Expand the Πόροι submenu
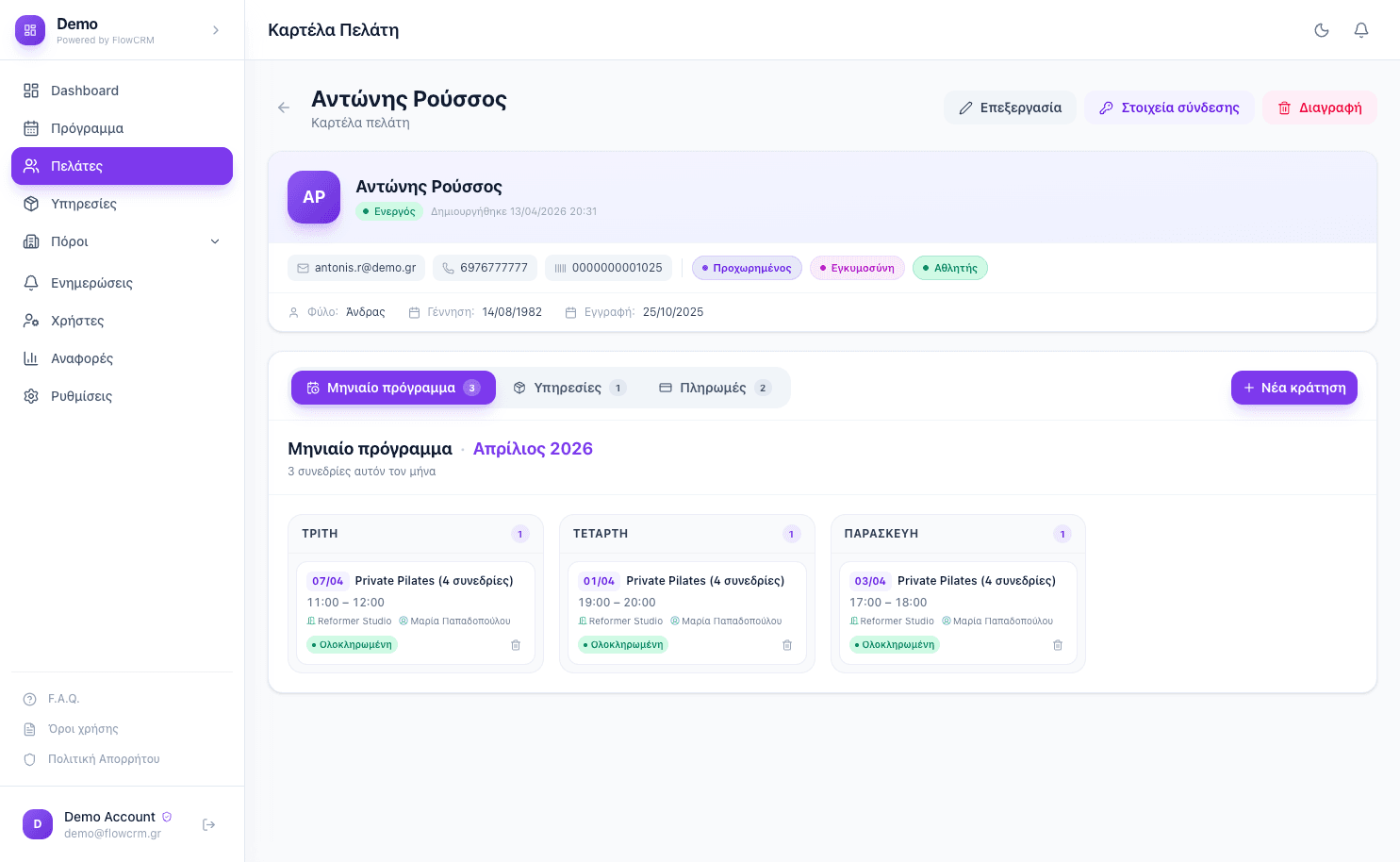Viewport: 1400px width, 862px height. (123, 241)
